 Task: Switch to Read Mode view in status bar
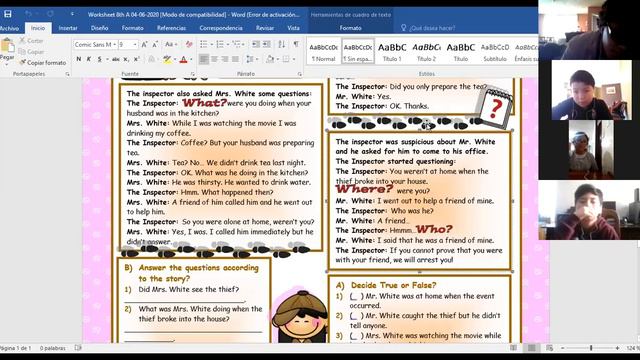click(x=513, y=348)
